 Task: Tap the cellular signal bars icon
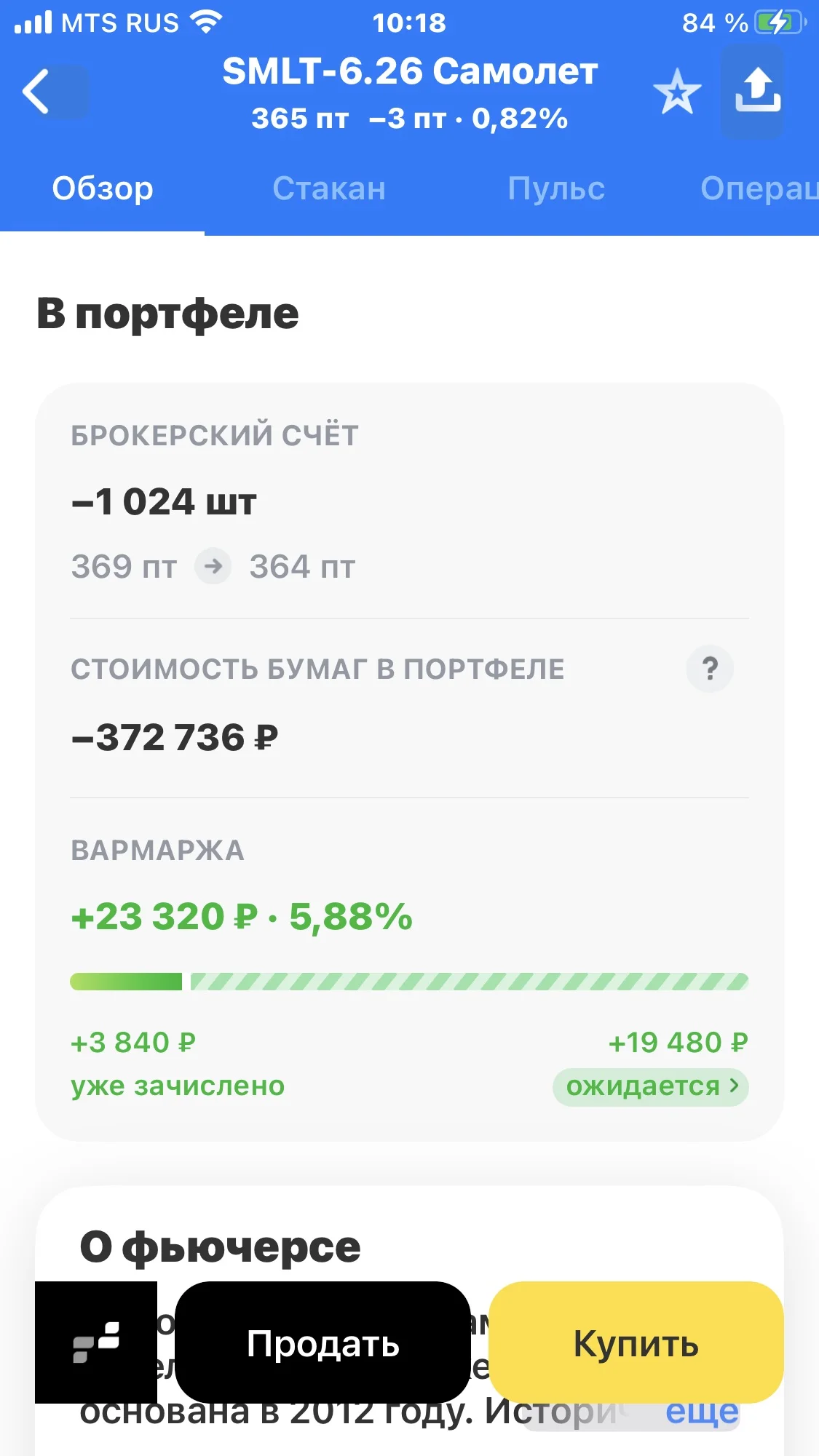point(33,23)
